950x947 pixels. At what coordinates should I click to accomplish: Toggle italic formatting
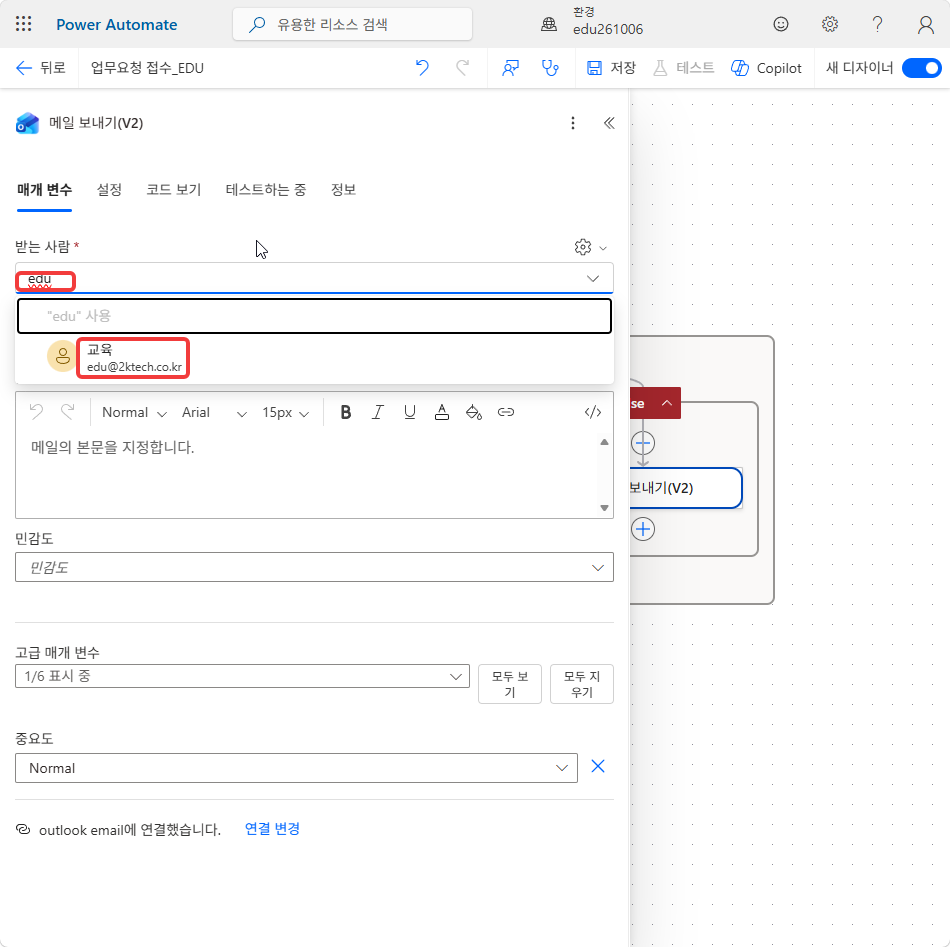coord(377,413)
